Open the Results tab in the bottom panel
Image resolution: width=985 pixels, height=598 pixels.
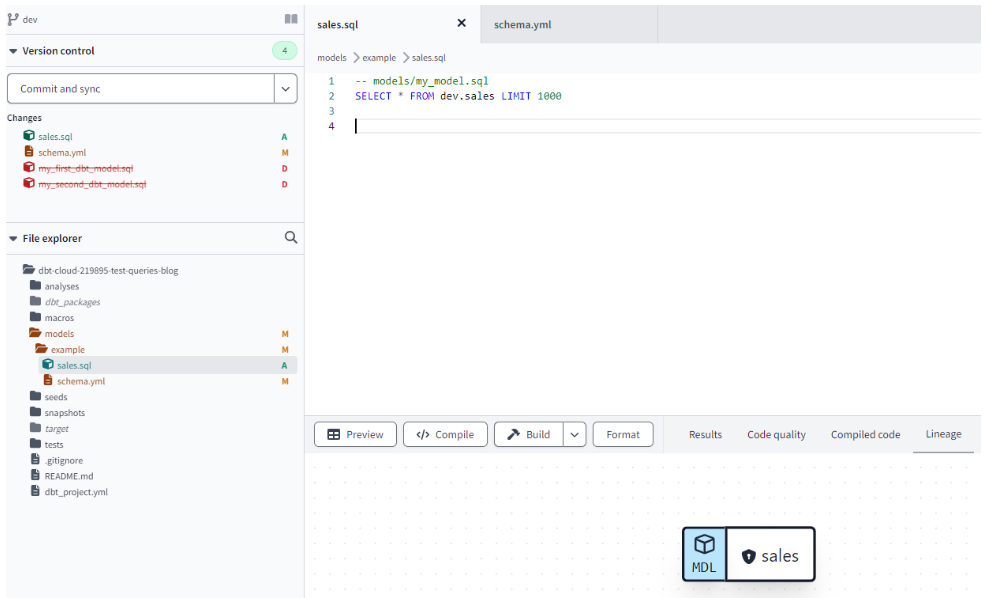click(x=705, y=434)
